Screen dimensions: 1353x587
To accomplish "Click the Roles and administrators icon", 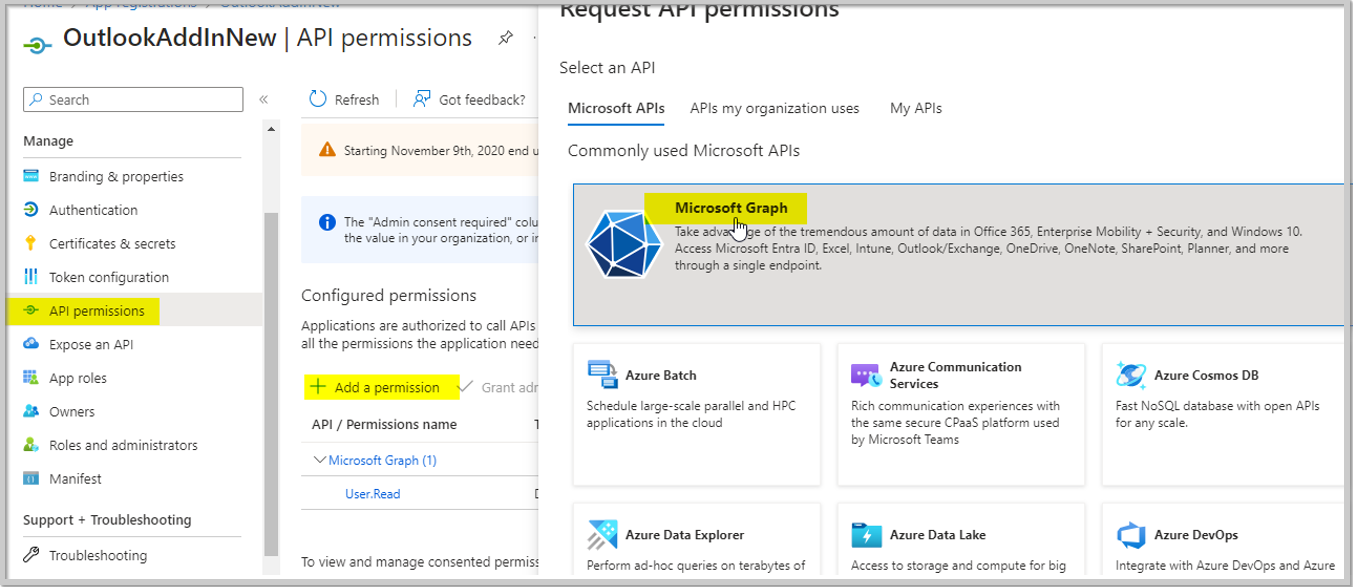I will [x=31, y=445].
